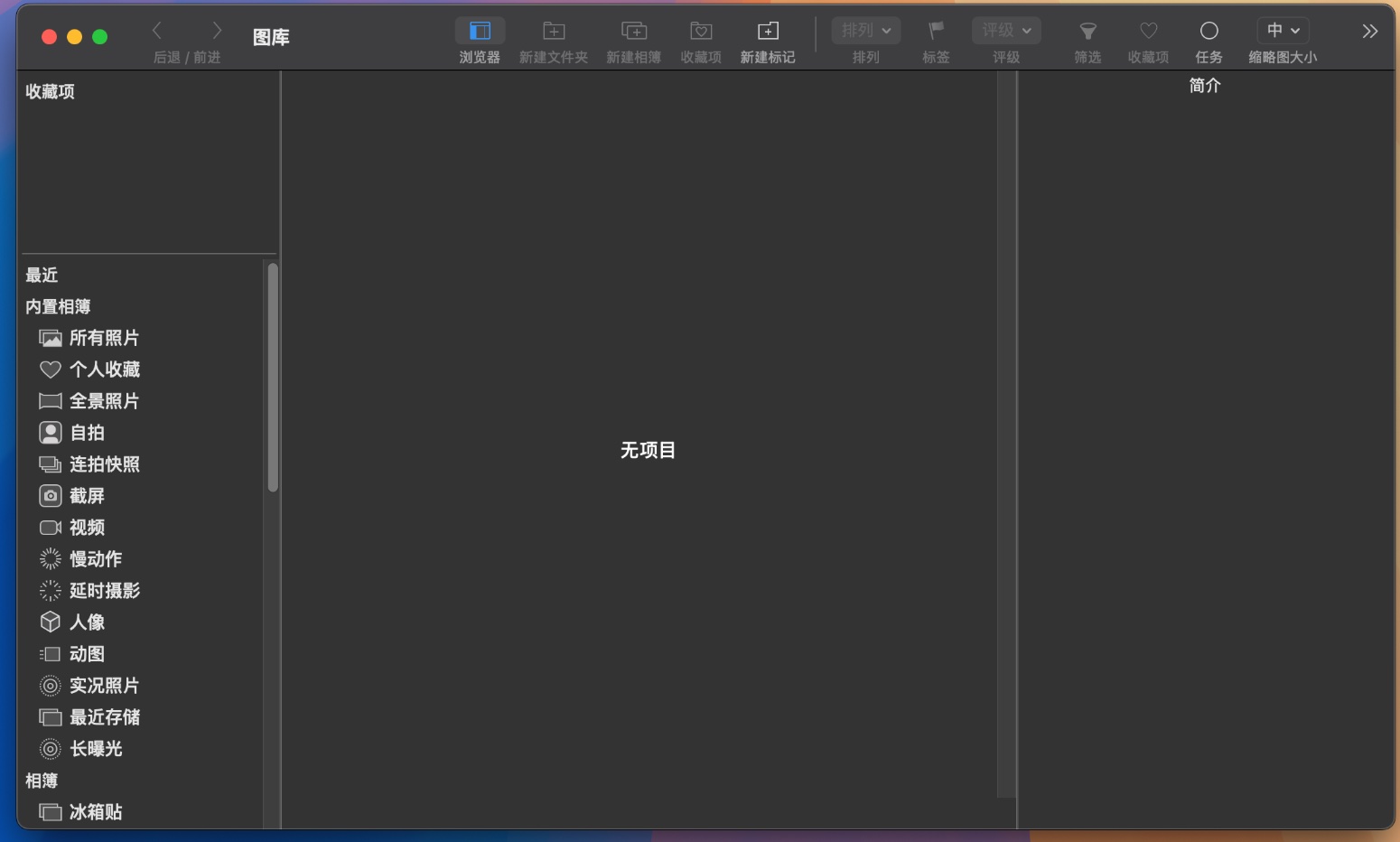This screenshot has height=842, width=1400.
Task: Click the forward navigation arrow
Action: [216, 31]
